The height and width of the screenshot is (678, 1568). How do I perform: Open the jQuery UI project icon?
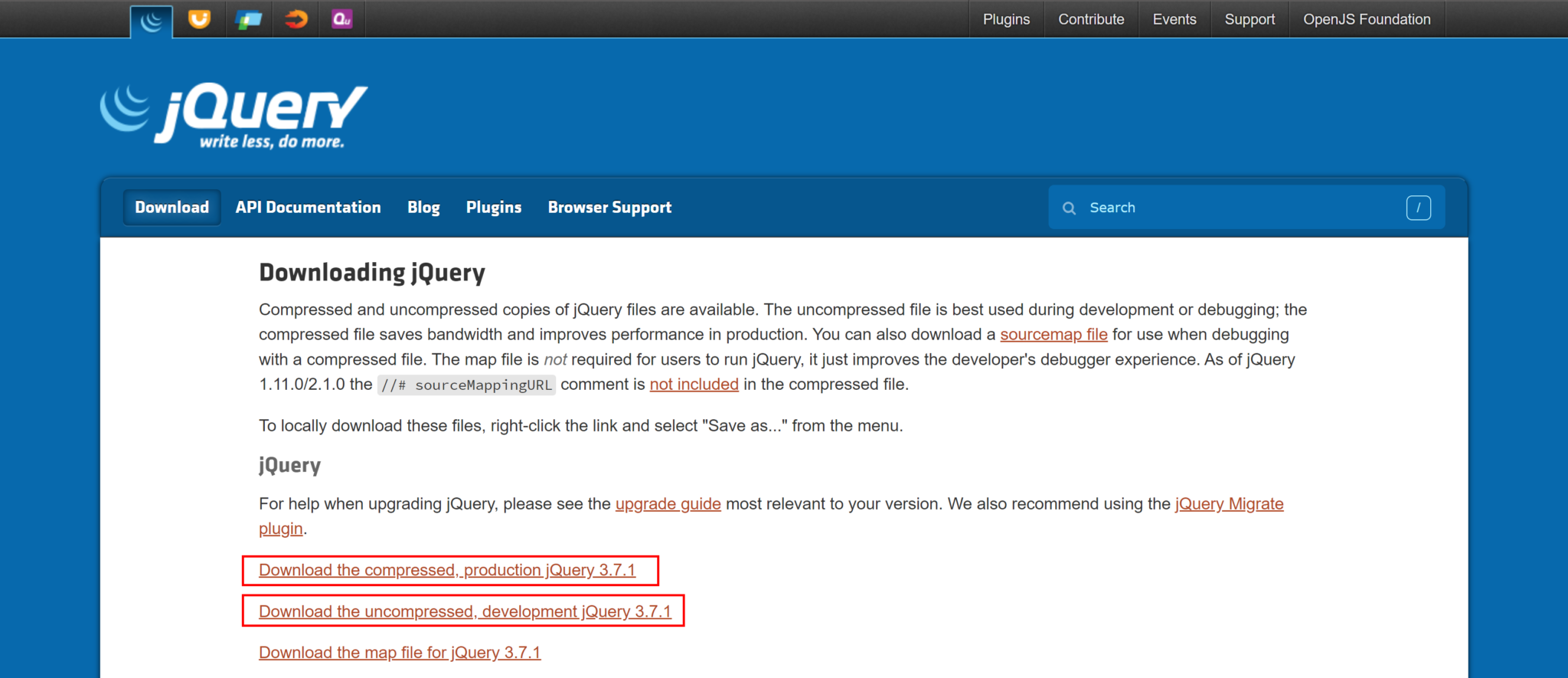[199, 19]
